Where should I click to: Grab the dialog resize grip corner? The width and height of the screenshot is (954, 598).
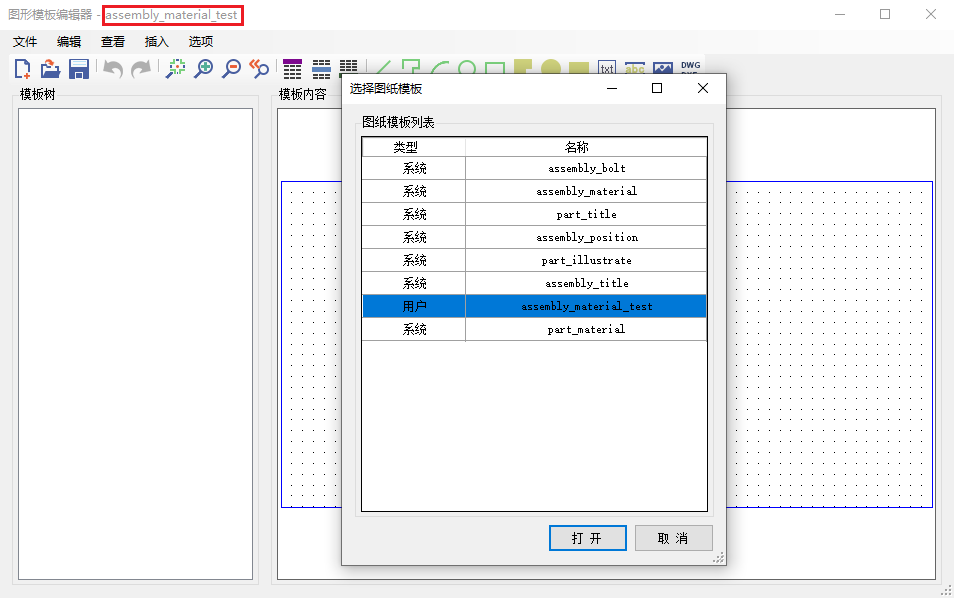[x=719, y=558]
